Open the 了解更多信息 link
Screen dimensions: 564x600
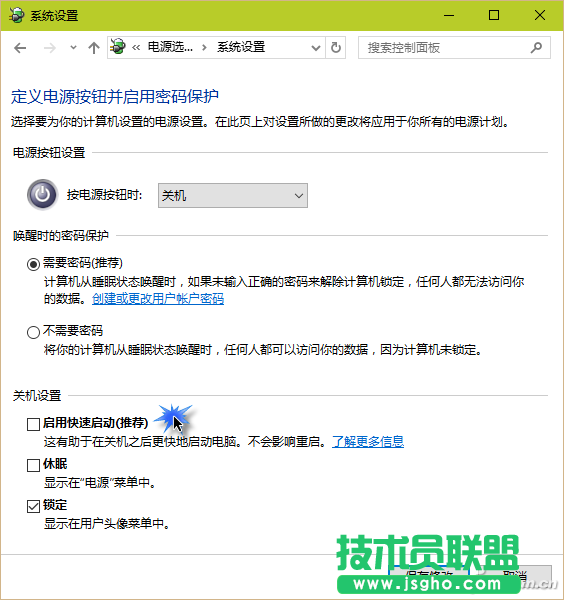(368, 442)
